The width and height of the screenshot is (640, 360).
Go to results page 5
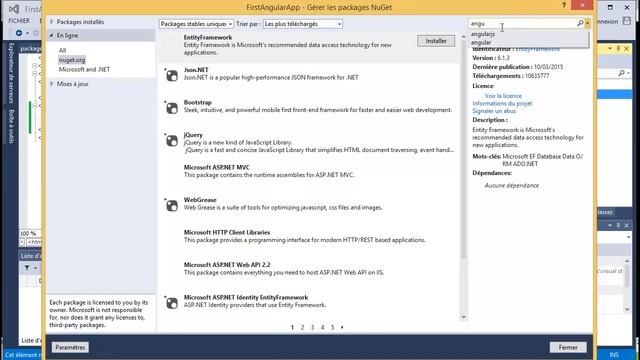coord(332,327)
